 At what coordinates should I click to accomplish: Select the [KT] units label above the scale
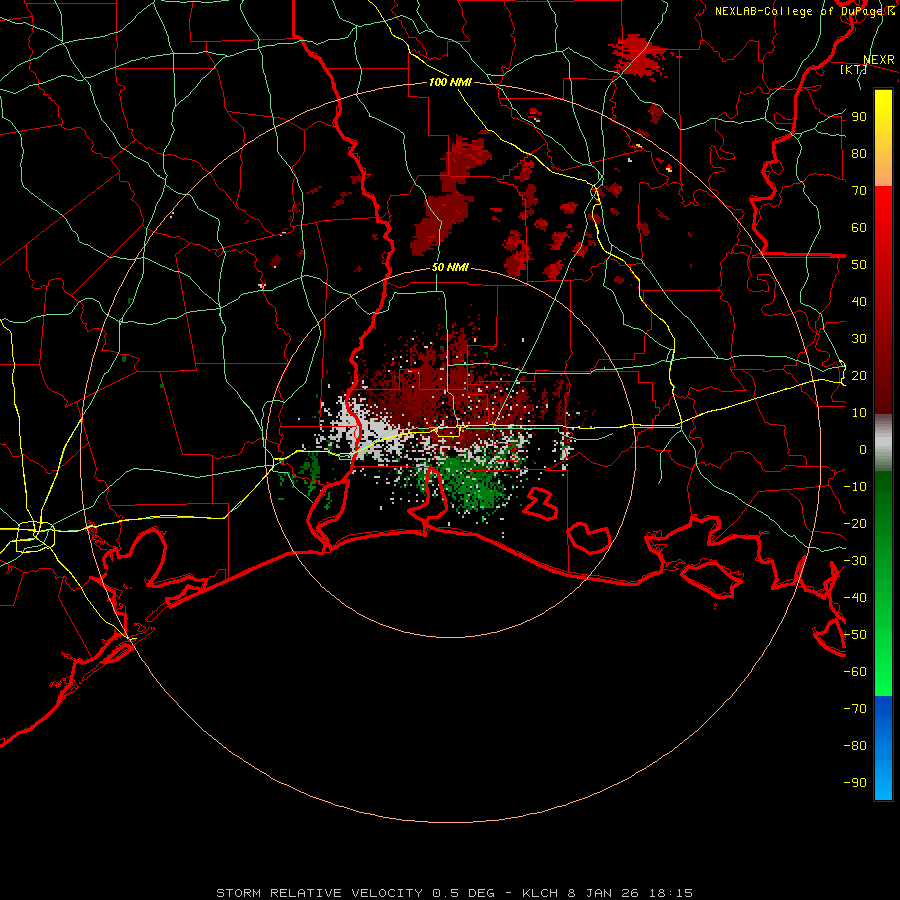[854, 69]
